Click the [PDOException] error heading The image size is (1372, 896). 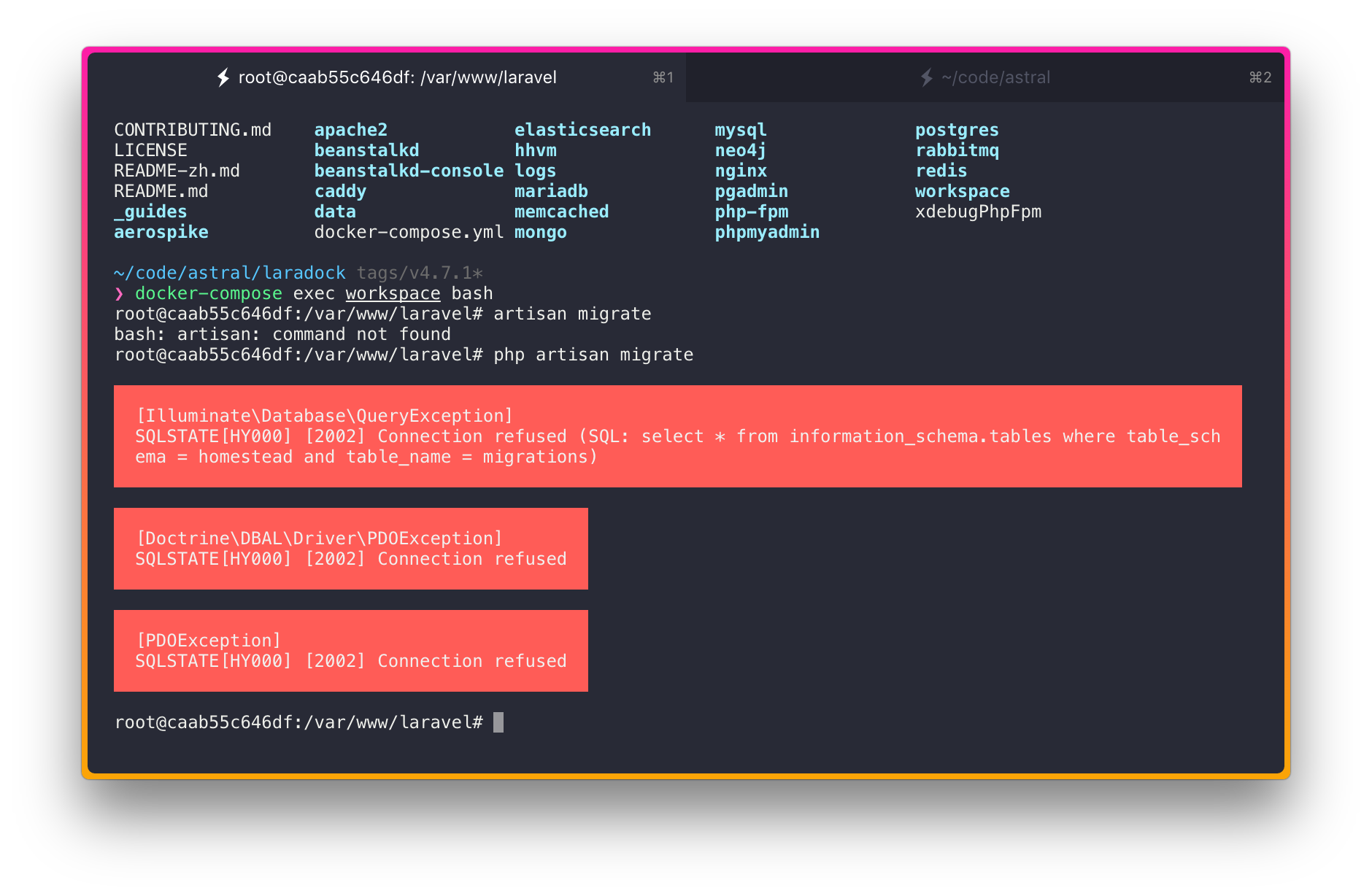[209, 641]
